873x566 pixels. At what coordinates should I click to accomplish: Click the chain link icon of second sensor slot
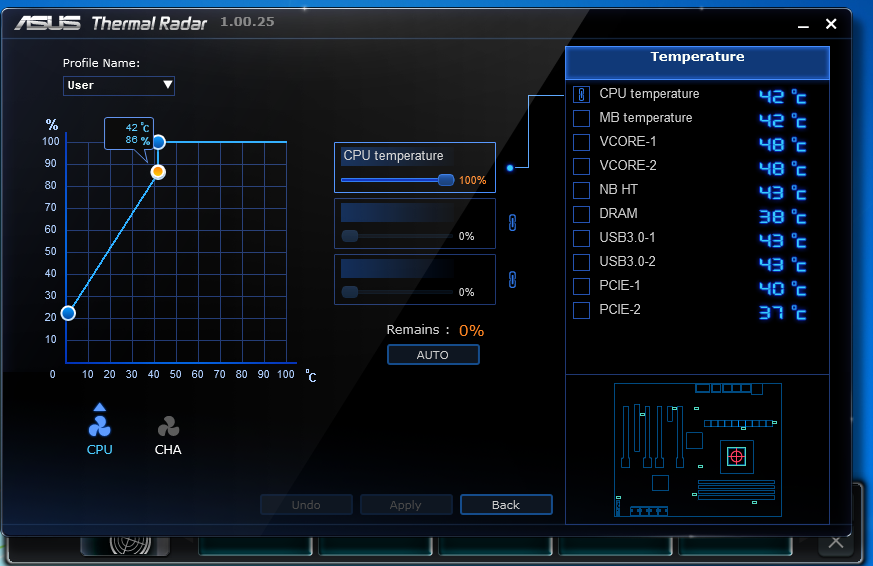tap(512, 223)
